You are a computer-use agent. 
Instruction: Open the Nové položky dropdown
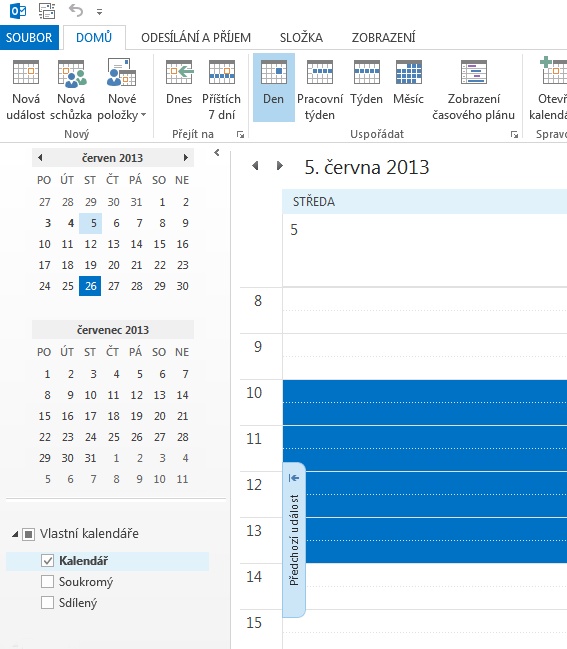click(122, 89)
